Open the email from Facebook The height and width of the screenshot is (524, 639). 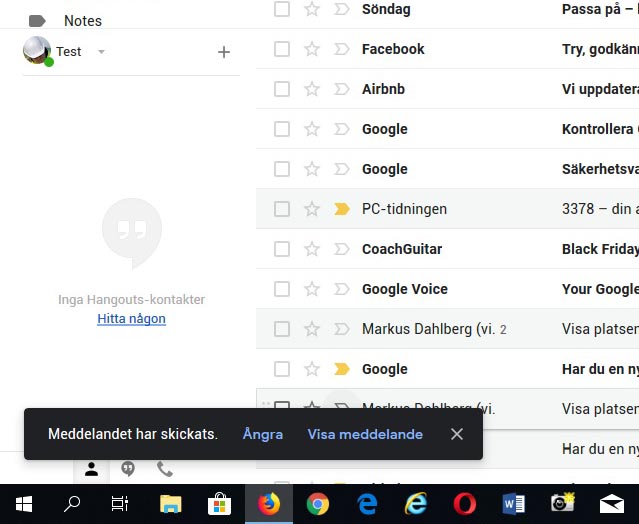447,49
